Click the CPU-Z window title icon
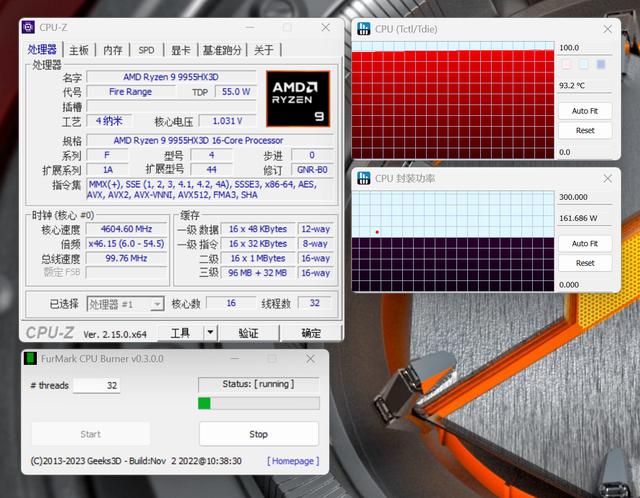This screenshot has height=498, width=640. 28,27
